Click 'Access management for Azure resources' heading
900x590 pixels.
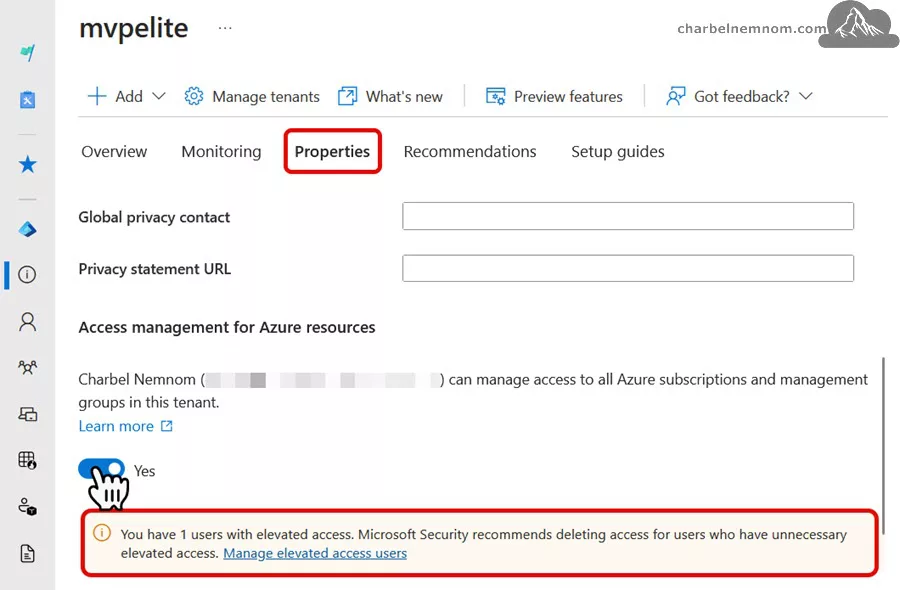click(x=227, y=327)
